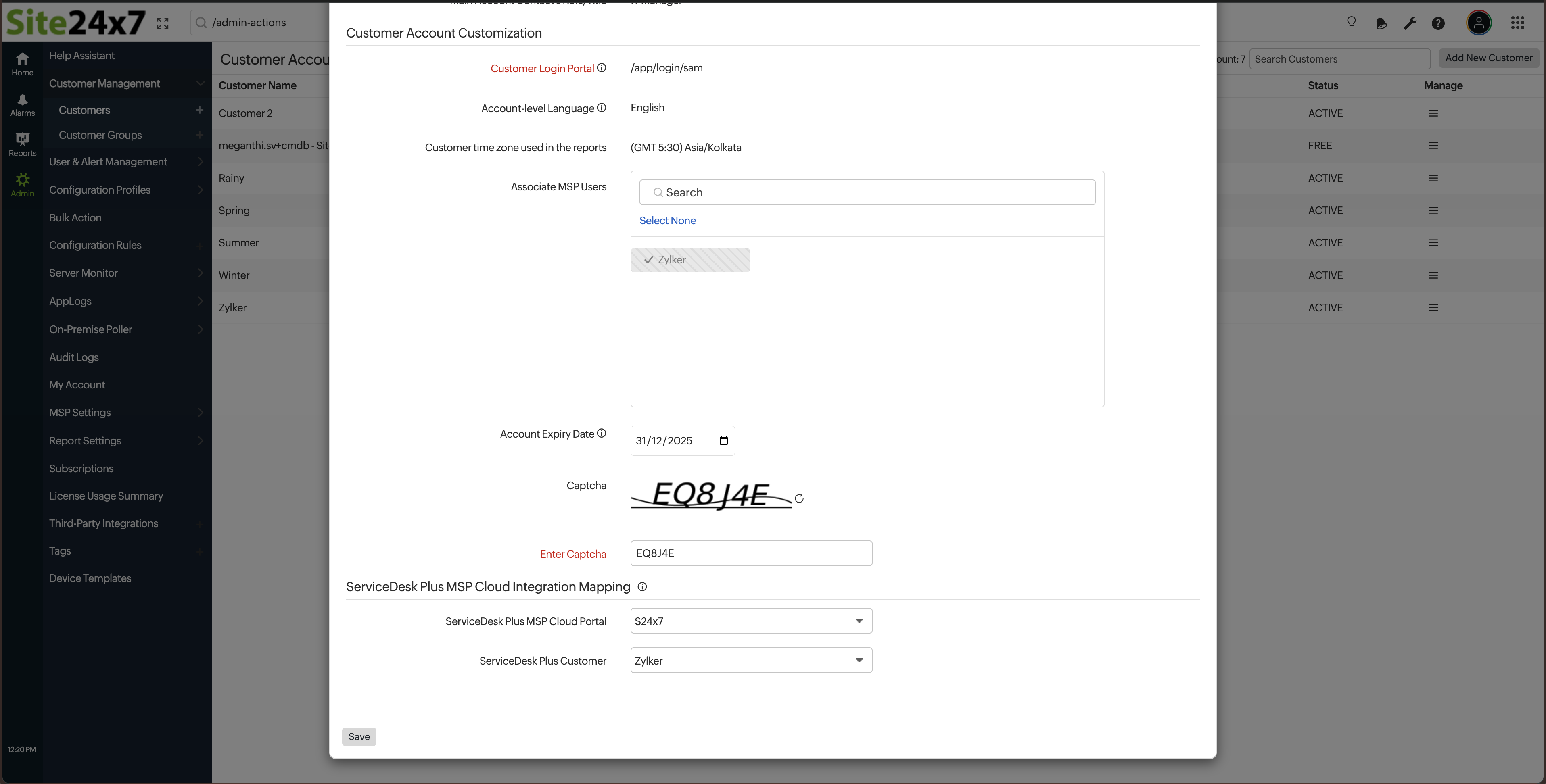
Task: Open the wrench tools icon in header
Action: click(x=1410, y=23)
